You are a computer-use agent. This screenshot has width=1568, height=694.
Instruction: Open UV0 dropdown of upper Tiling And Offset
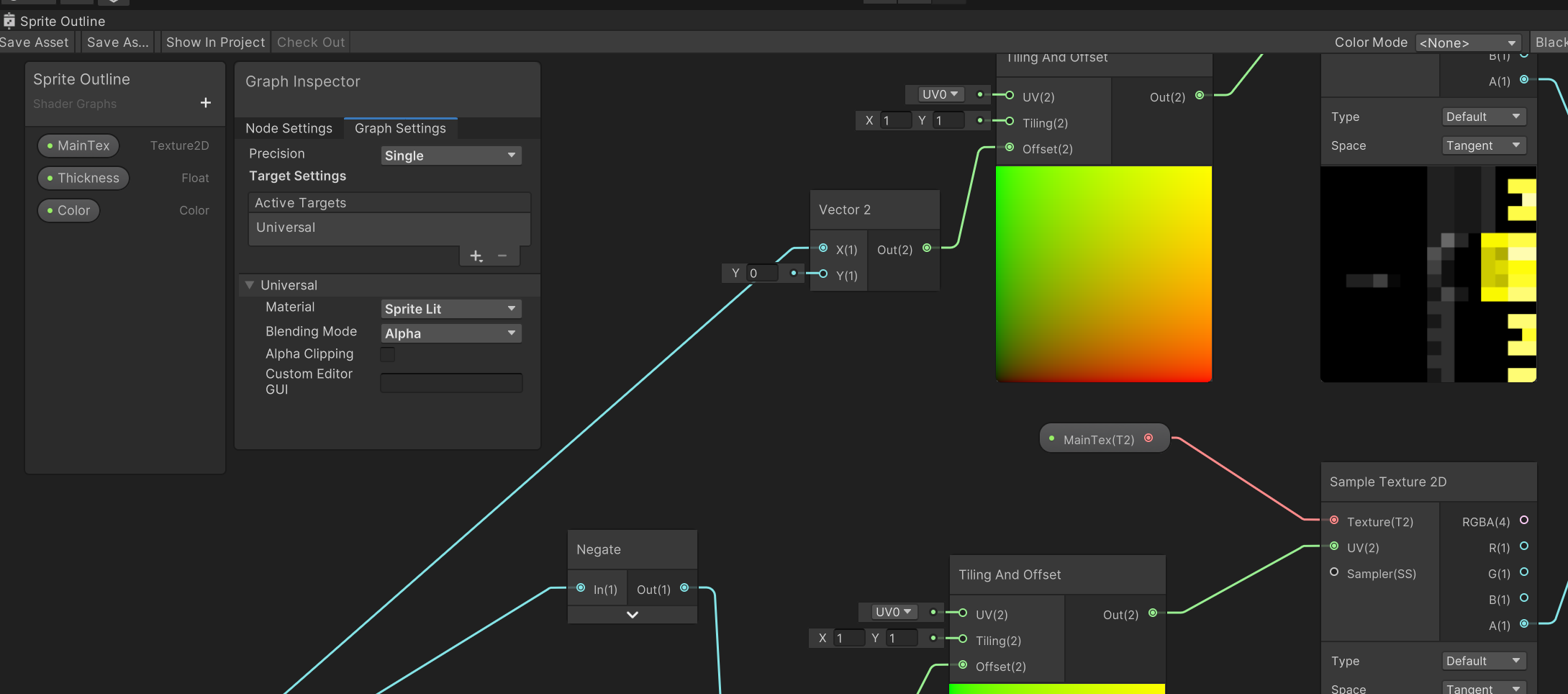click(x=941, y=94)
